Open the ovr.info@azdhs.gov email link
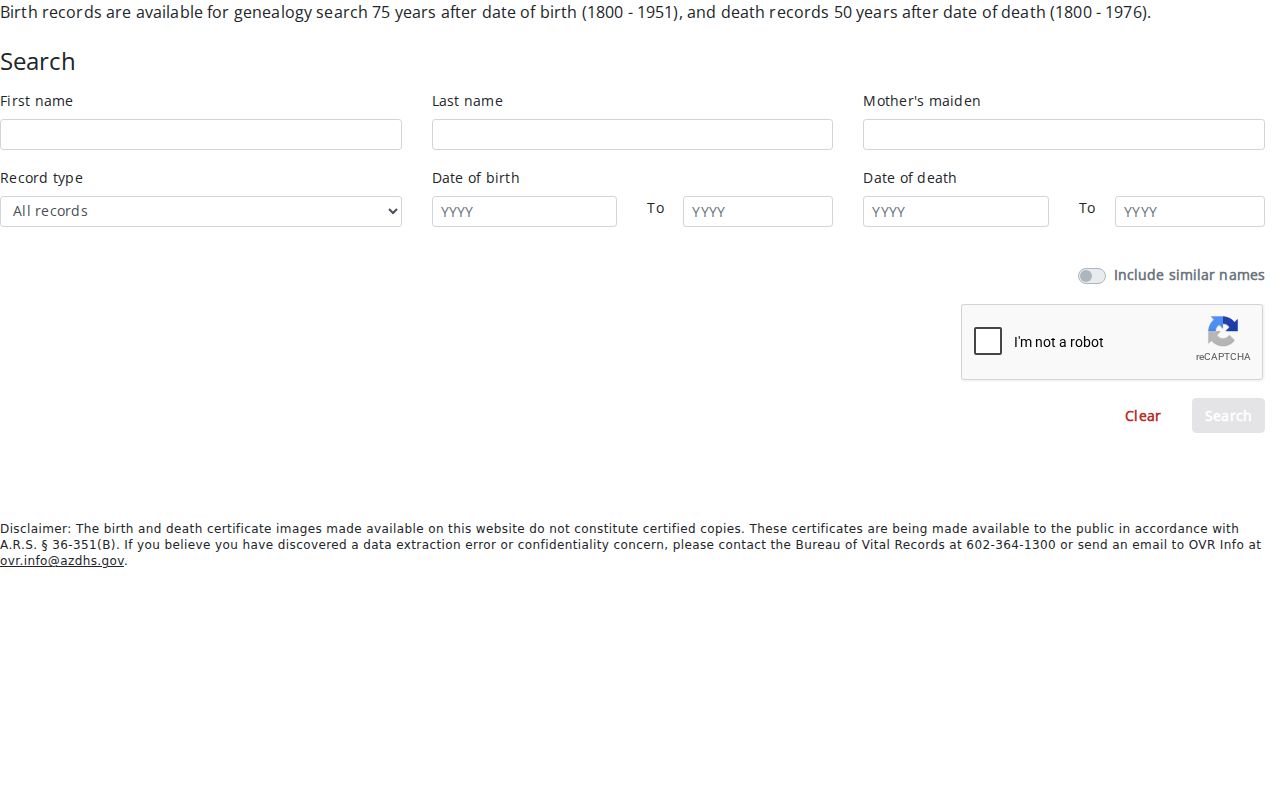The image size is (1280, 800). [62, 561]
